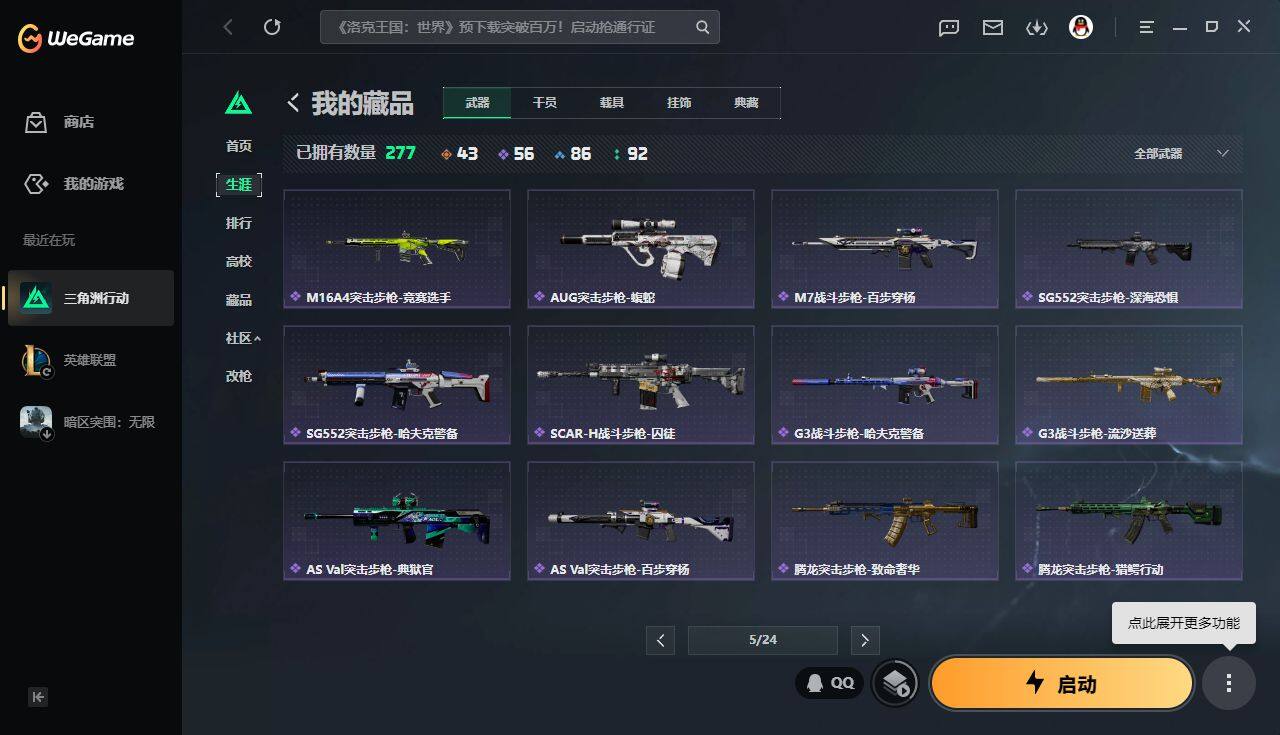This screenshot has width=1280, height=735.
Task: Open the AUG突击步枪-蝾螈 weapon thumbnail
Action: coord(641,248)
